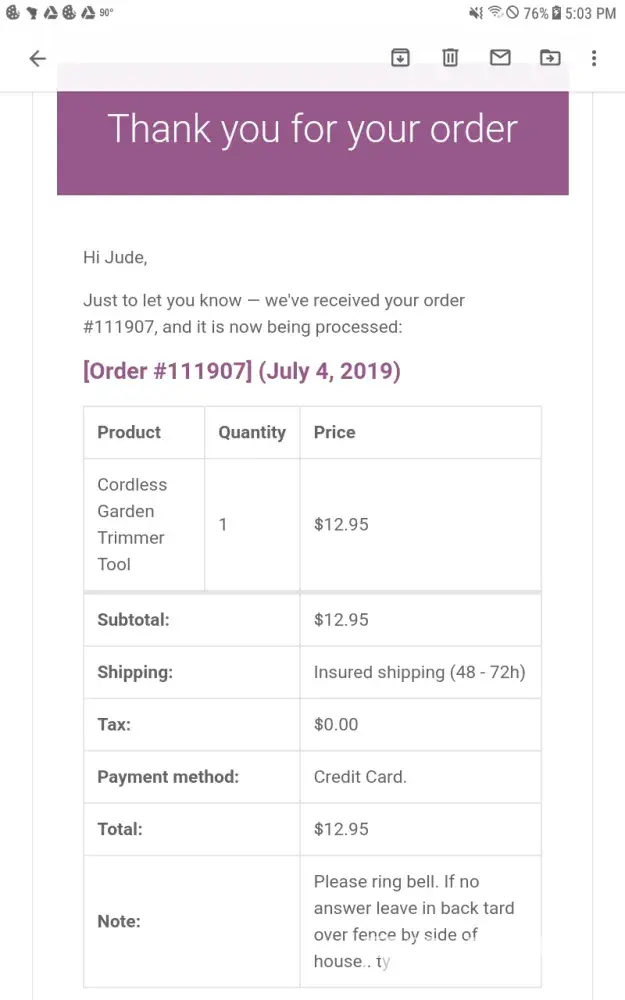Tap the Wi-Fi status icon
The image size is (625, 1000).
495,13
